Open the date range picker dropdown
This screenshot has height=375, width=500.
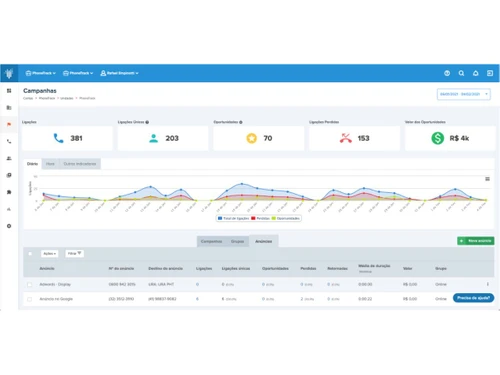[x=464, y=94]
